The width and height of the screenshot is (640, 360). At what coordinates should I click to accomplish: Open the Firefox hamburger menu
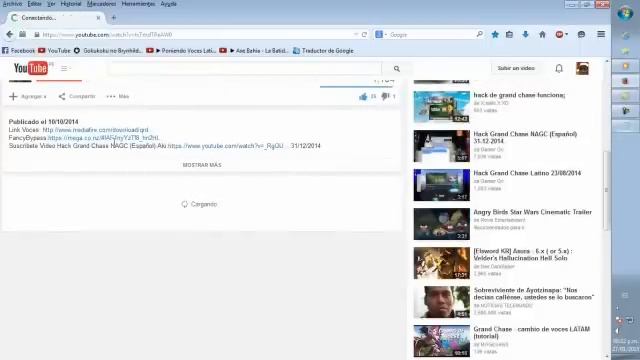pyautogui.click(x=601, y=35)
